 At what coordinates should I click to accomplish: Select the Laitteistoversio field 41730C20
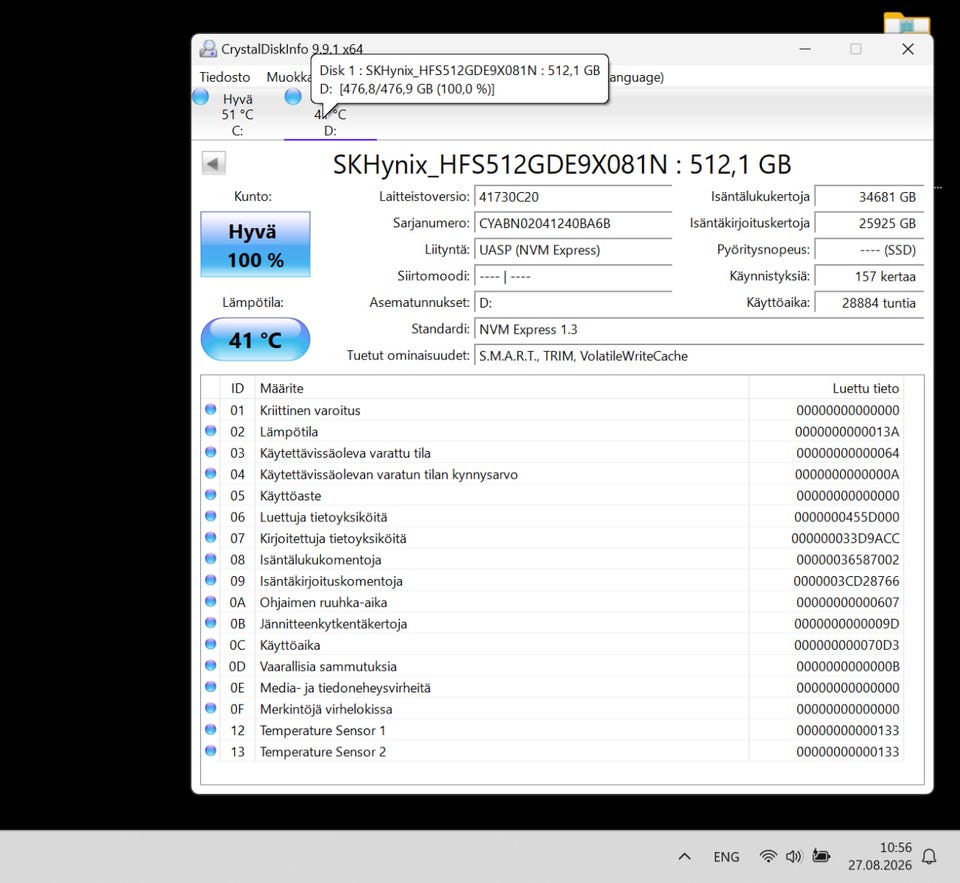(x=572, y=197)
